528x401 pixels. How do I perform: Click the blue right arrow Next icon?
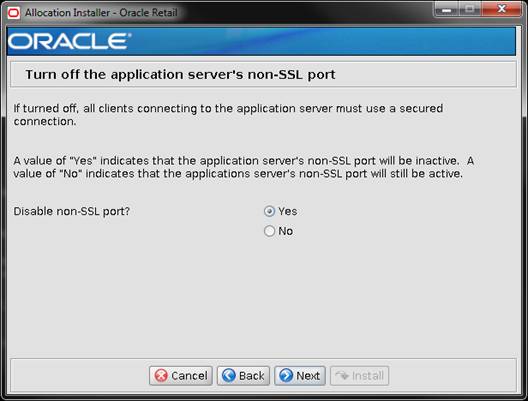coord(286,375)
